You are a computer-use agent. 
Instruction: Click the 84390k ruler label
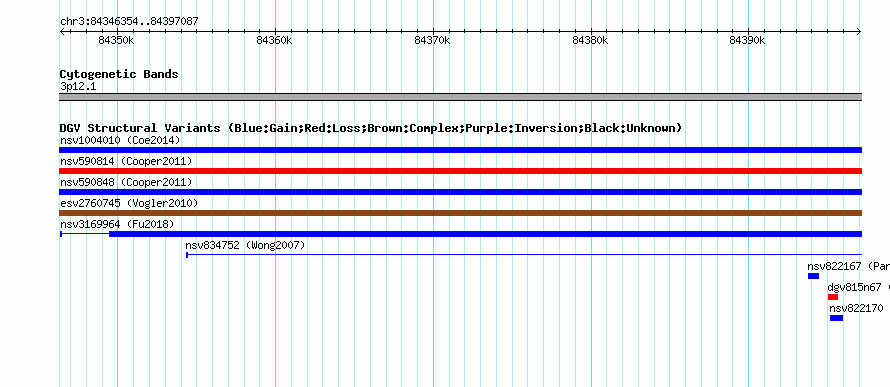tap(748, 40)
